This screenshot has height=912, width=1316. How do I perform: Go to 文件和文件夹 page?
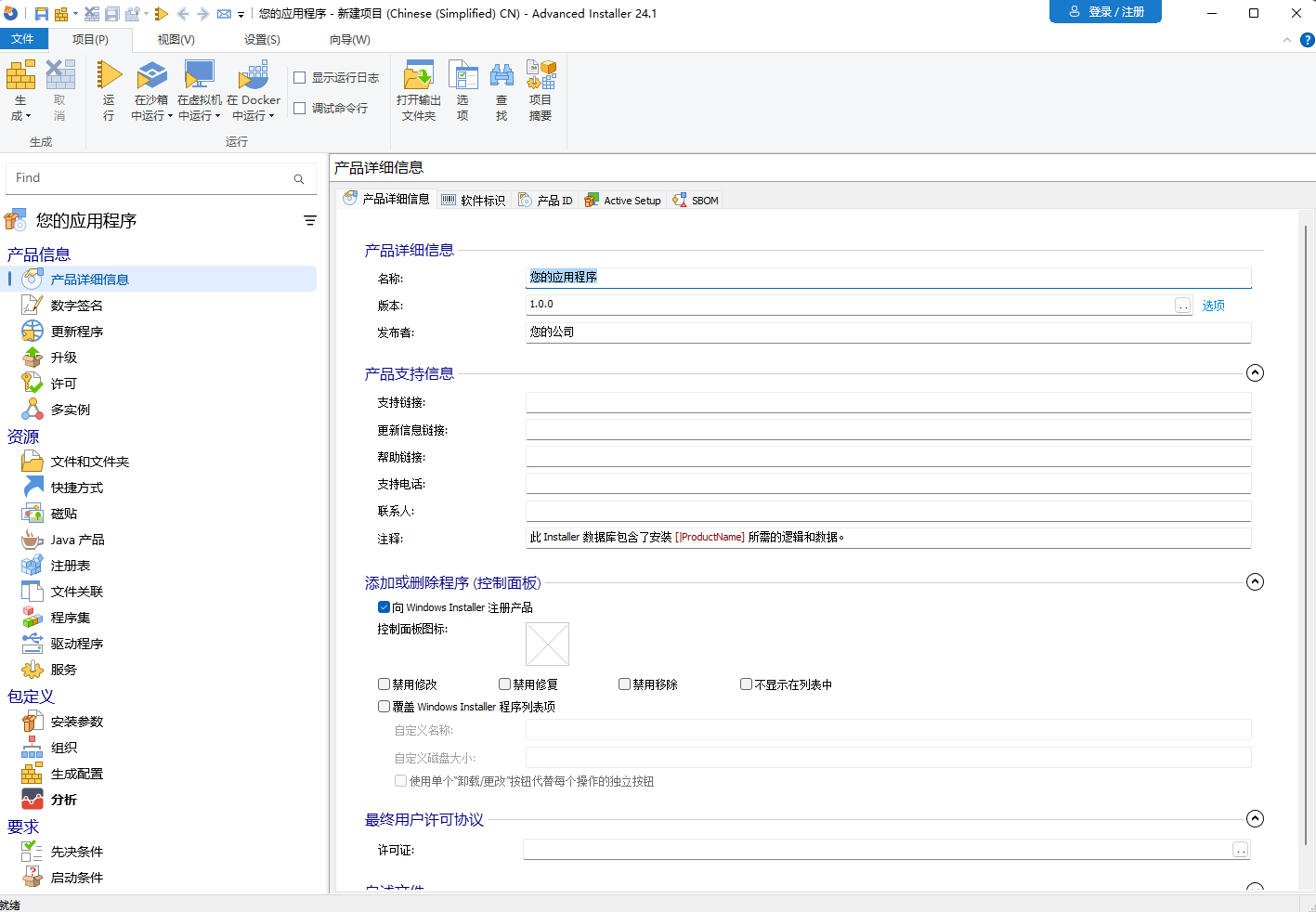click(x=89, y=462)
